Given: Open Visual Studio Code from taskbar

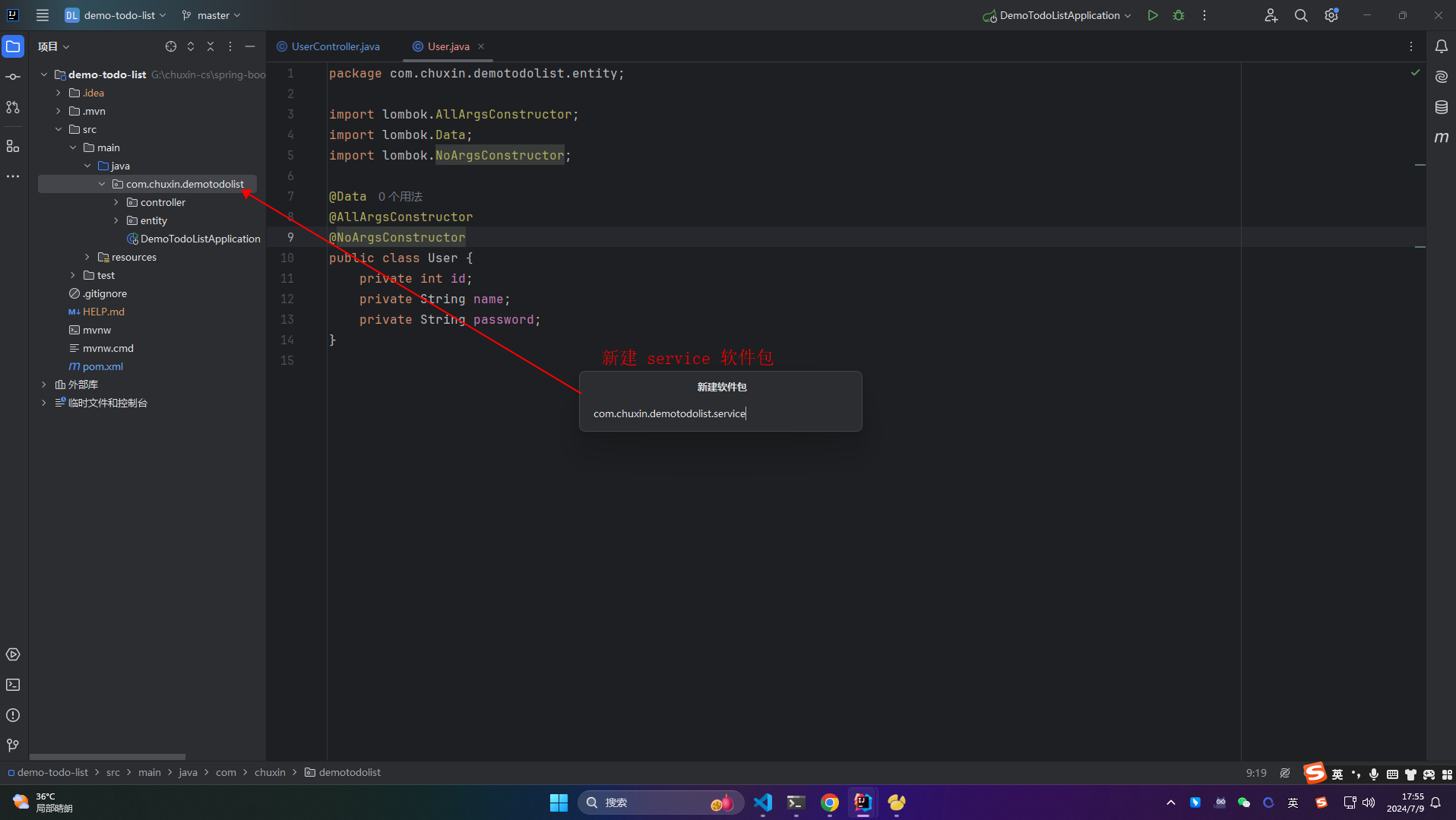Looking at the screenshot, I should pos(763,803).
